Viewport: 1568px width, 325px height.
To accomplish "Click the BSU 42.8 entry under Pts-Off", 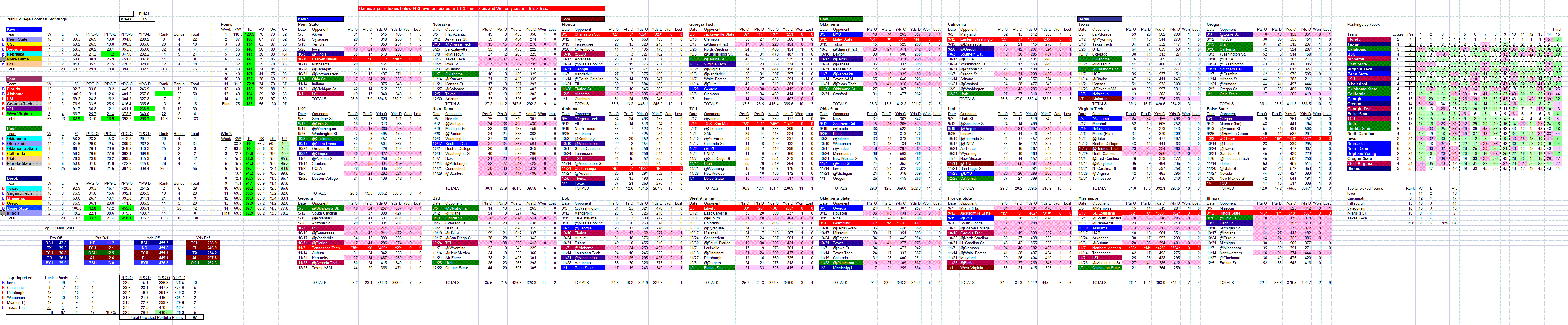I will point(56,243).
